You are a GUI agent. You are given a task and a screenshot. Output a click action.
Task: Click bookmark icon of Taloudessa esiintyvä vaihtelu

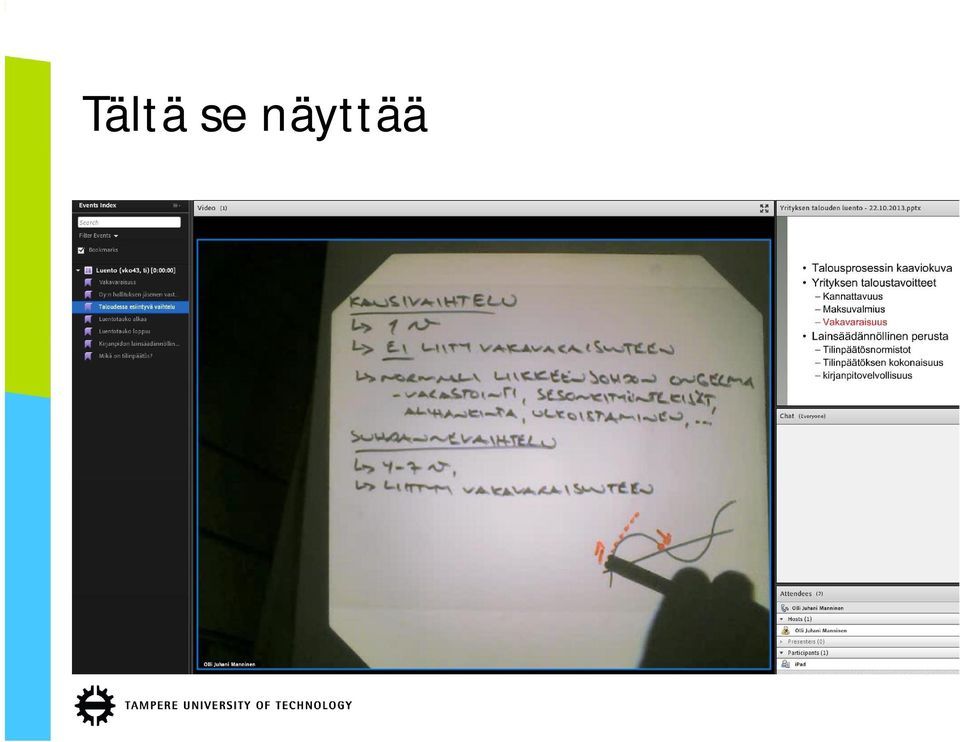[88, 307]
